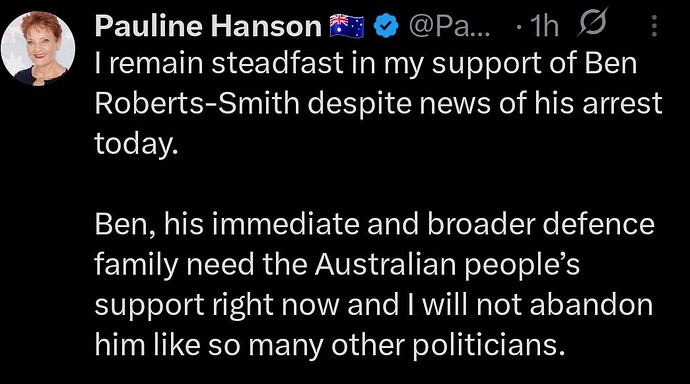This screenshot has width=690, height=384.
Task: Click the paragraph starting "Ben, his immediate"
Action: point(374,284)
